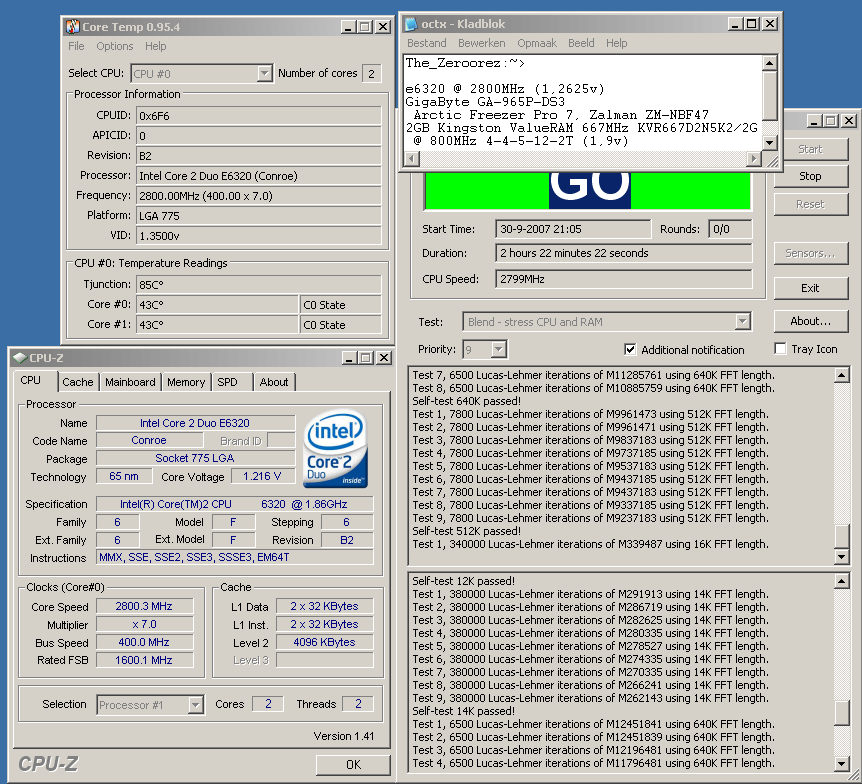Tick off the Additional notification checkbox
The height and width of the screenshot is (784, 862).
pos(630,349)
